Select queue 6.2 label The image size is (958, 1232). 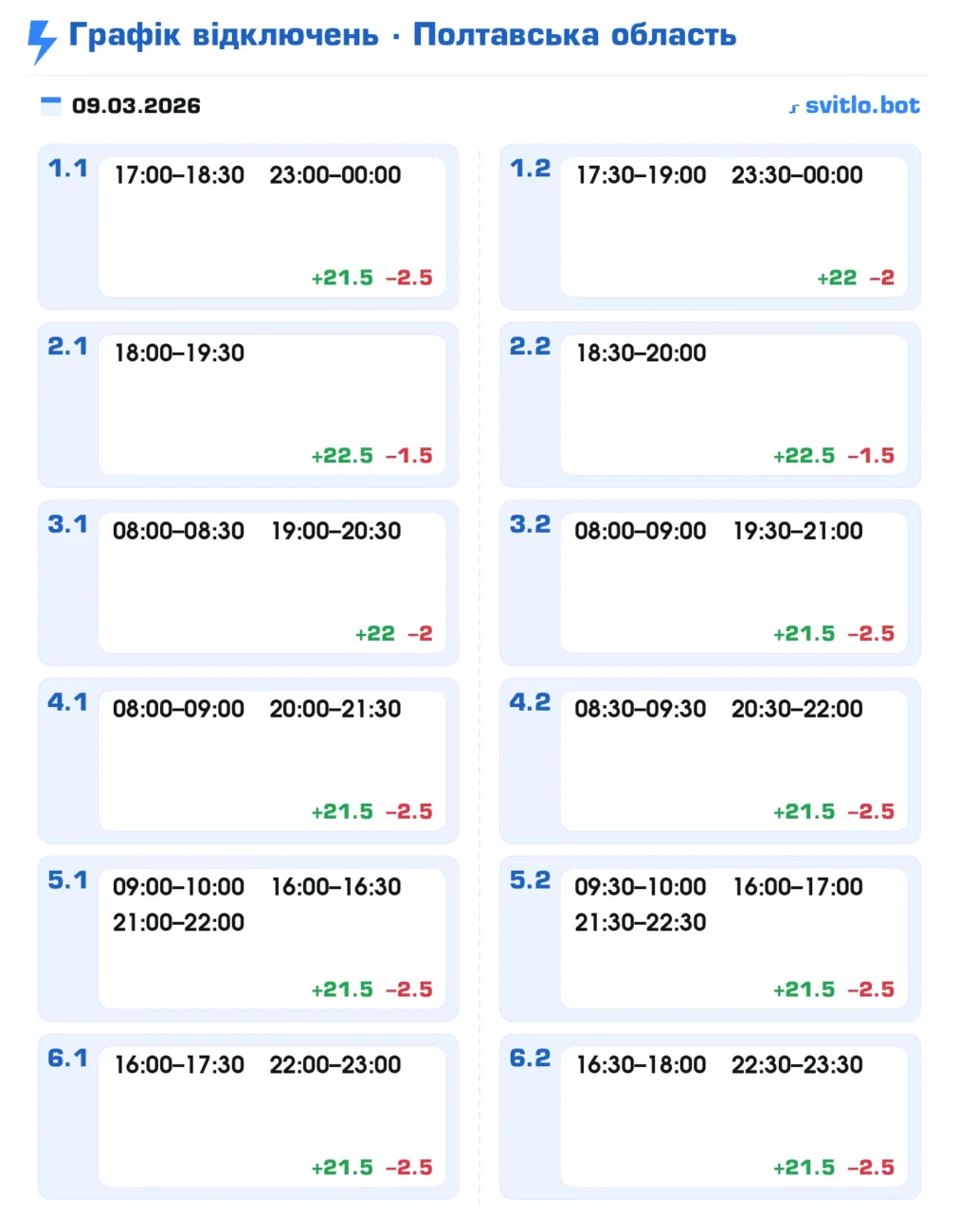click(530, 1058)
